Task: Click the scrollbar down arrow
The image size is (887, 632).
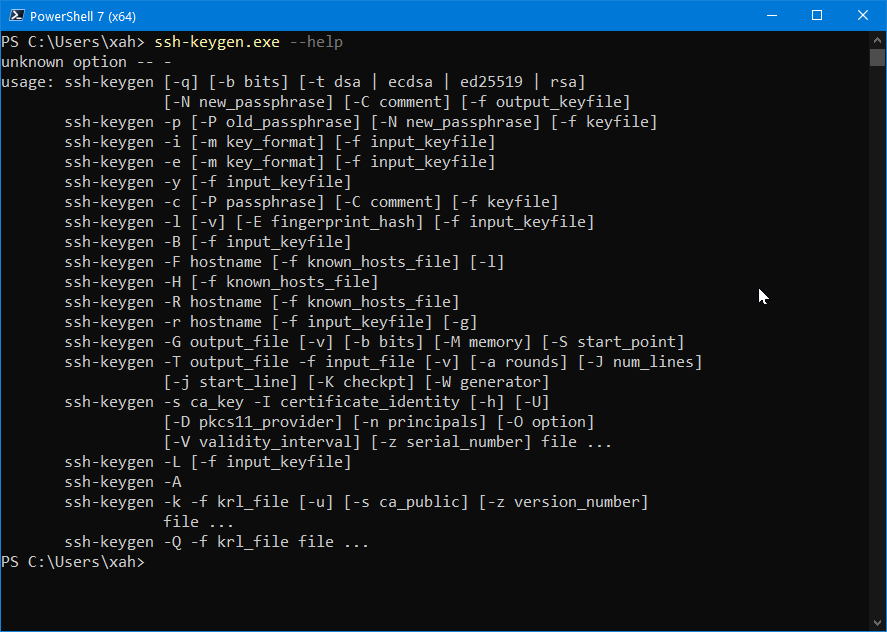Action: (x=877, y=623)
